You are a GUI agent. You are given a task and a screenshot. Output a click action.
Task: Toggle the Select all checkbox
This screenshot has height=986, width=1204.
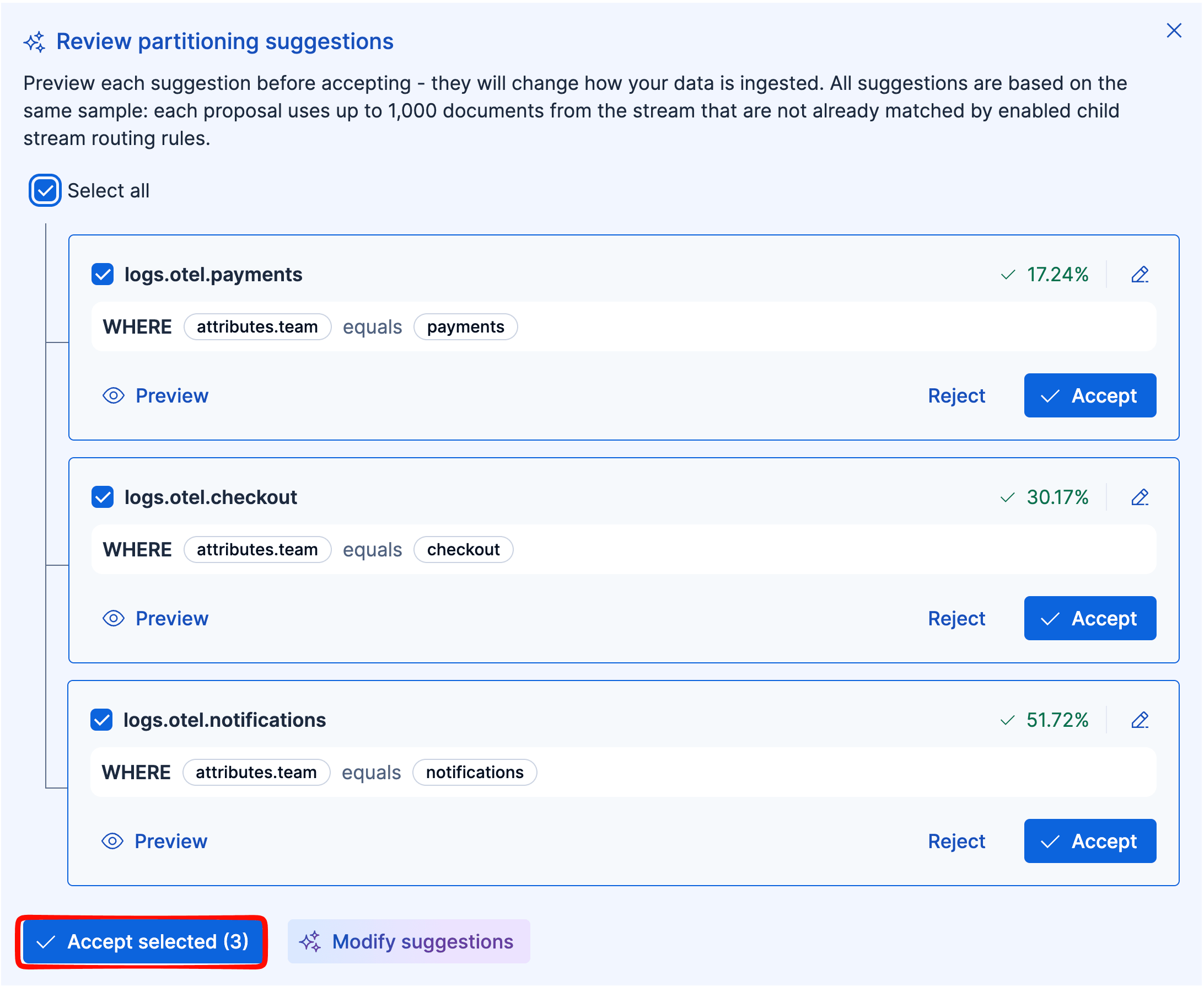[x=45, y=190]
